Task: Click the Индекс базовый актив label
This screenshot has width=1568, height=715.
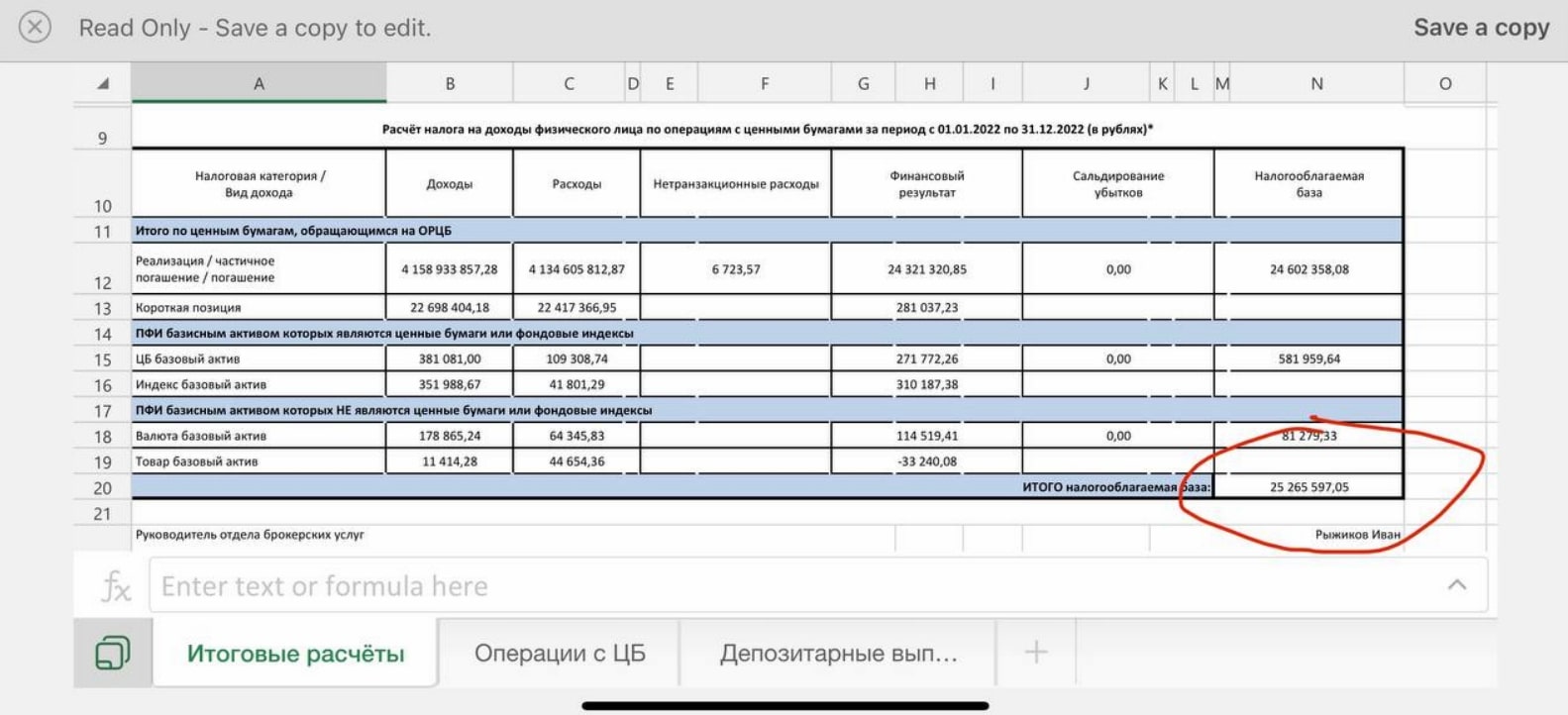Action: pyautogui.click(x=201, y=385)
